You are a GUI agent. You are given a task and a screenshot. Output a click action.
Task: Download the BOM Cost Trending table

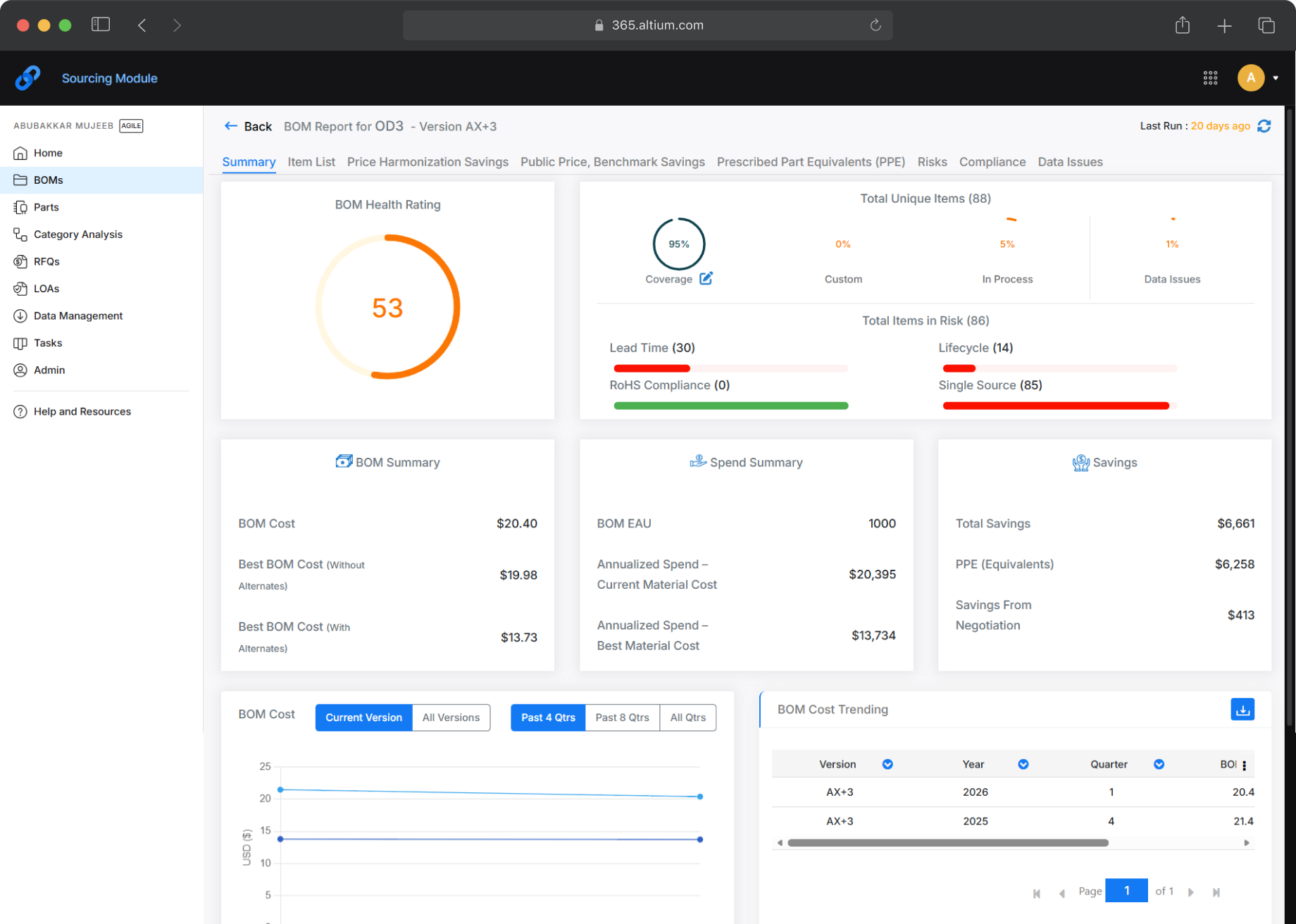[x=1242, y=710]
